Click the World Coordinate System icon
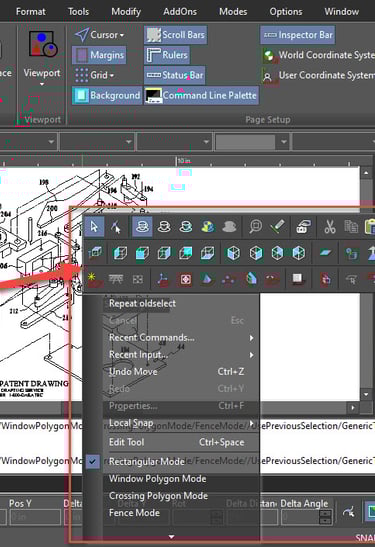Viewport: 375px width, 547px height. pos(269,55)
